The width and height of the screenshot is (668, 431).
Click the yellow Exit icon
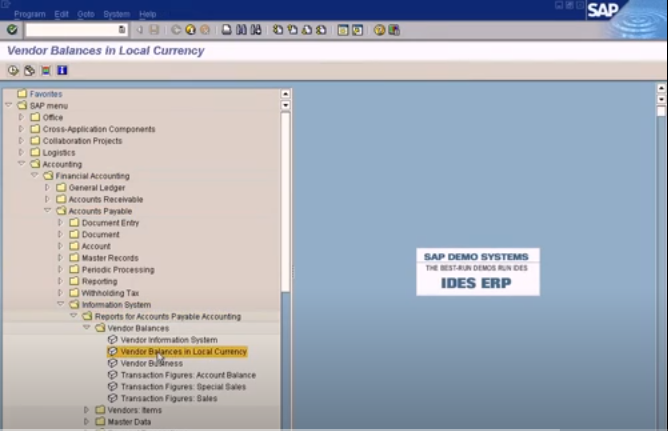click(190, 30)
